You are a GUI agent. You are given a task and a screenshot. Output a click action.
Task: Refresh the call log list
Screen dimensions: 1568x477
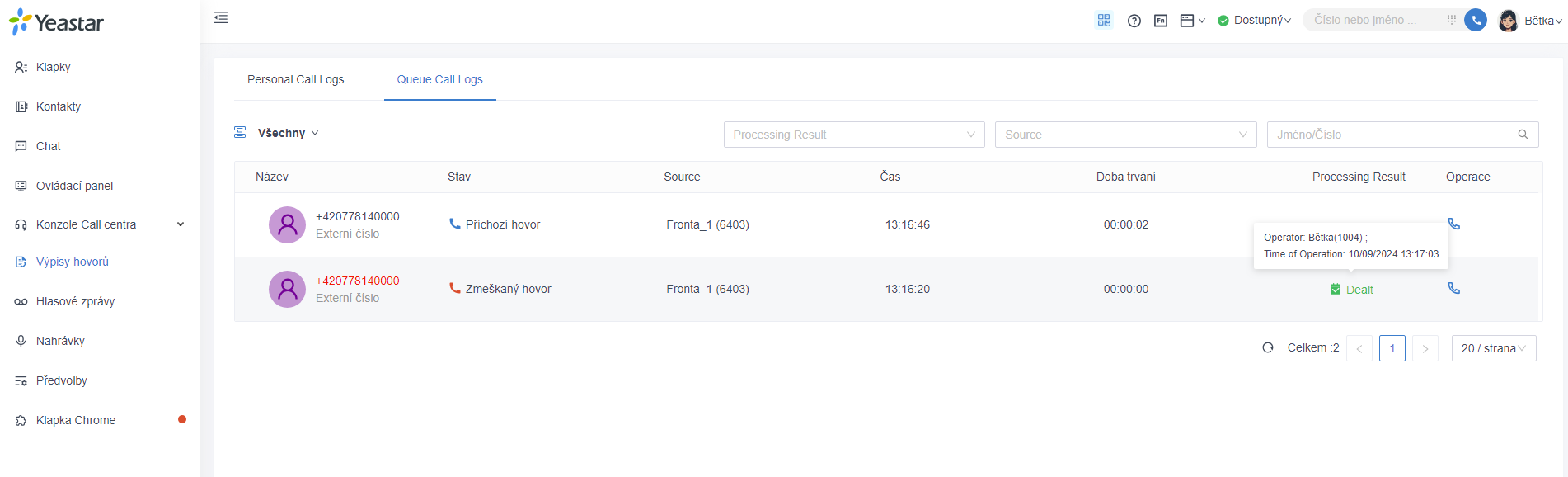(1268, 347)
